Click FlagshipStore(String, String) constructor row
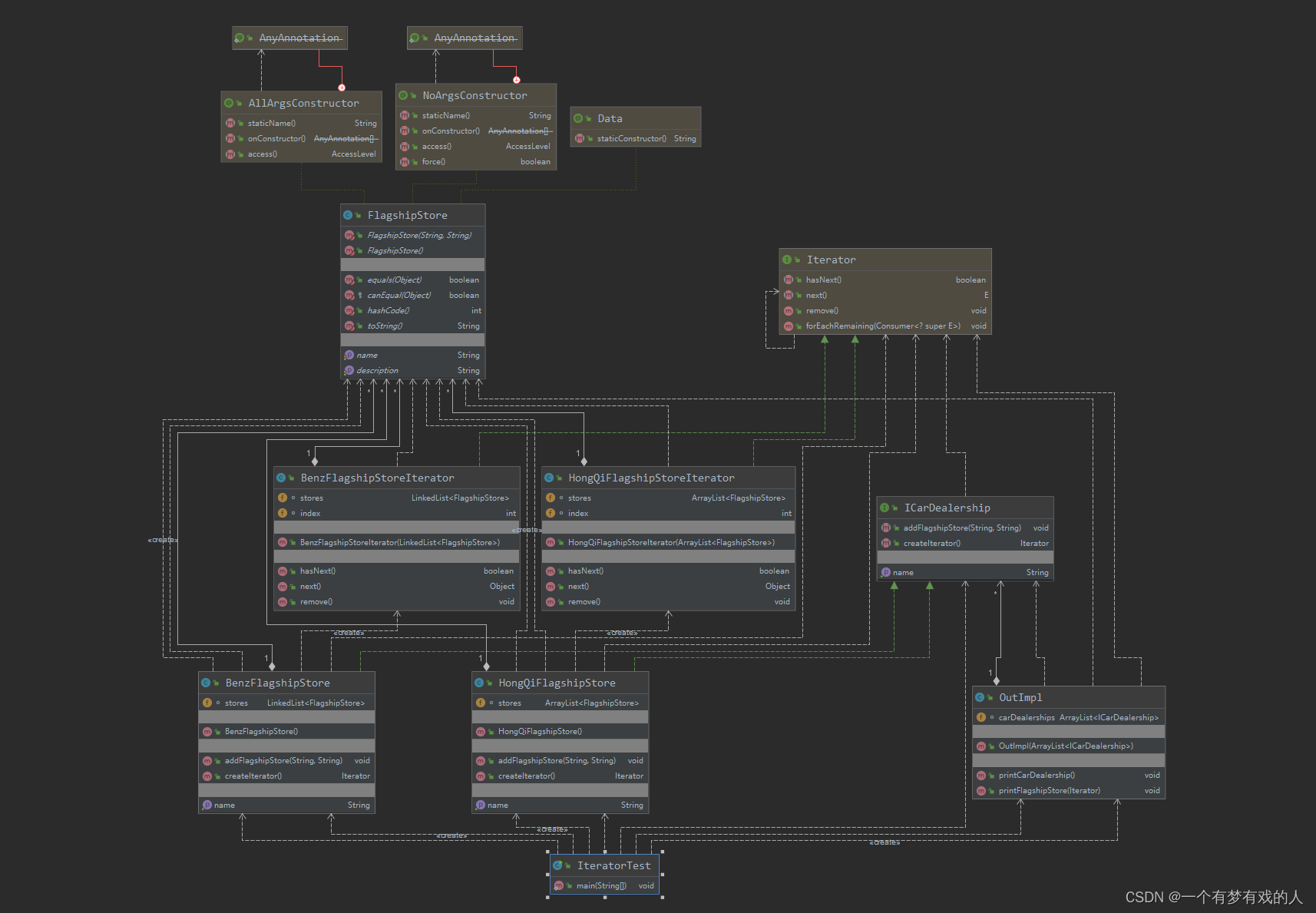Image resolution: width=1316 pixels, height=913 pixels. (x=412, y=236)
